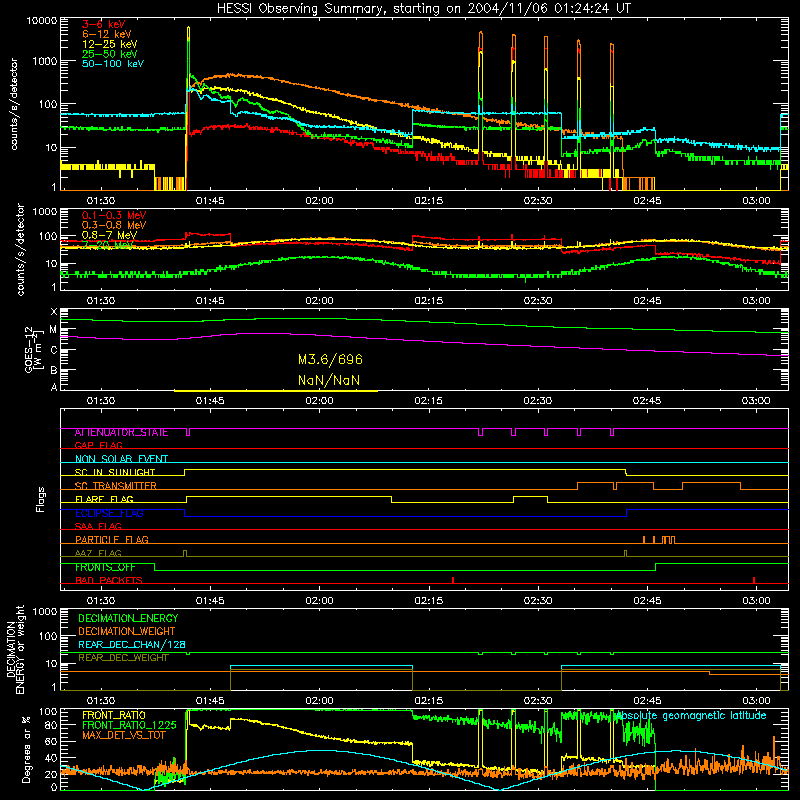Select the '7-20 MeV' legend entry

click(x=108, y=245)
